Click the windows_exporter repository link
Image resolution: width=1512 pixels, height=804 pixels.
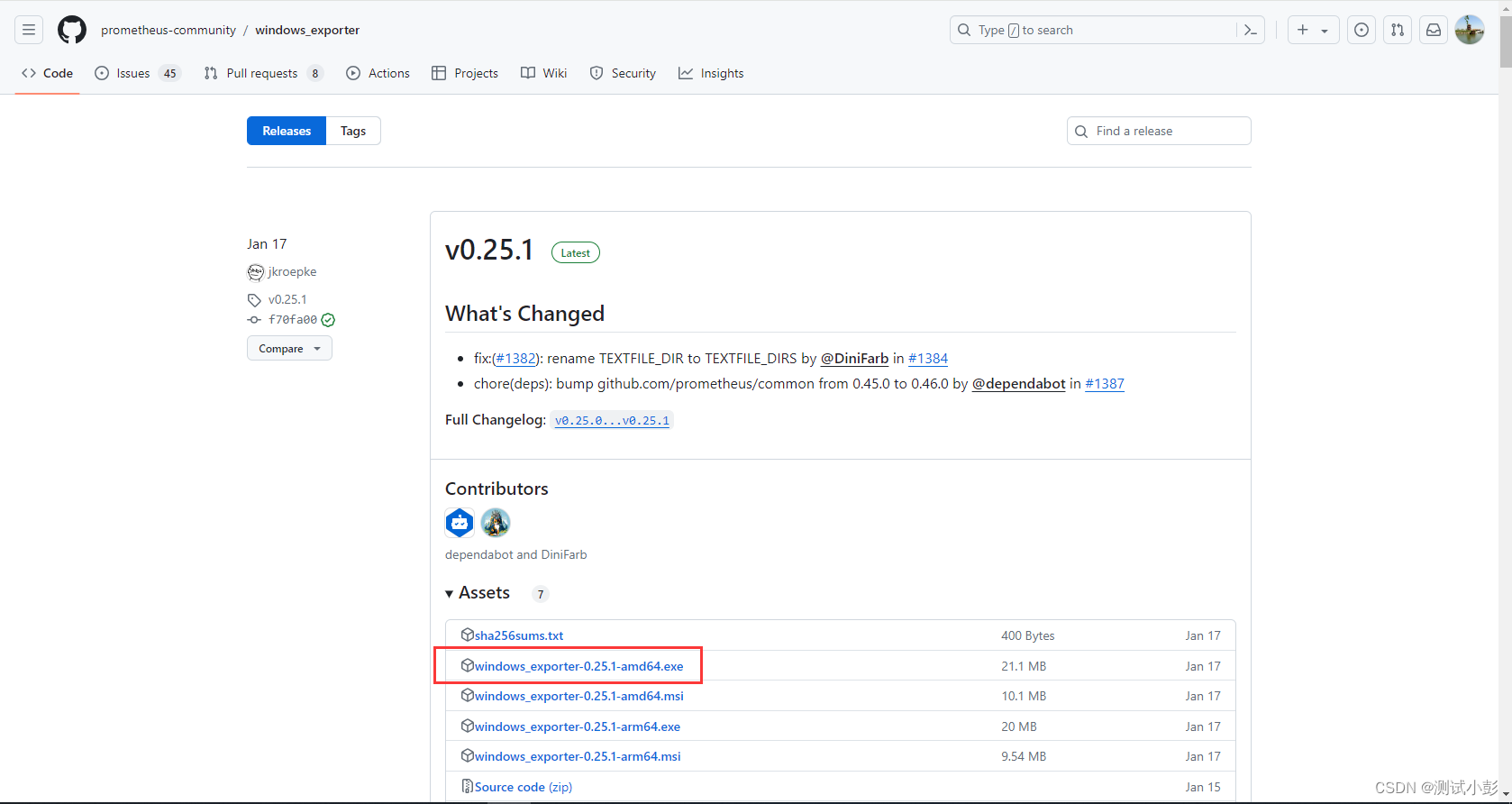[307, 30]
